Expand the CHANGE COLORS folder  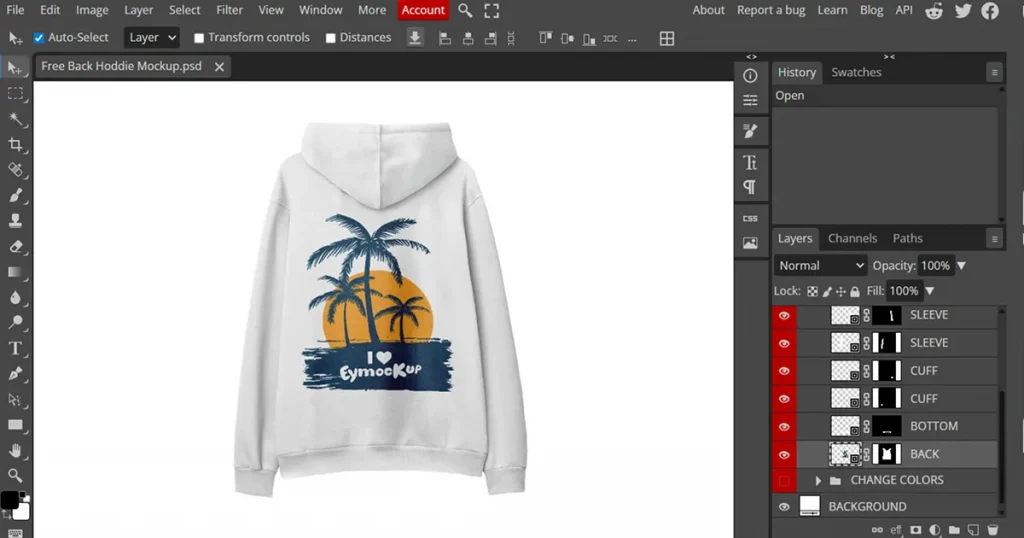click(818, 481)
